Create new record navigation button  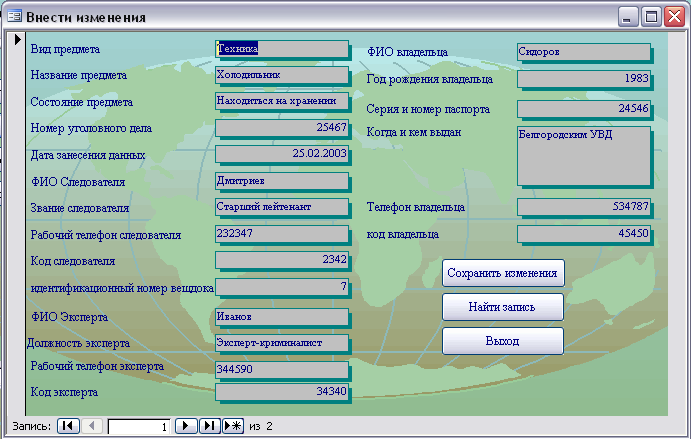233,426
